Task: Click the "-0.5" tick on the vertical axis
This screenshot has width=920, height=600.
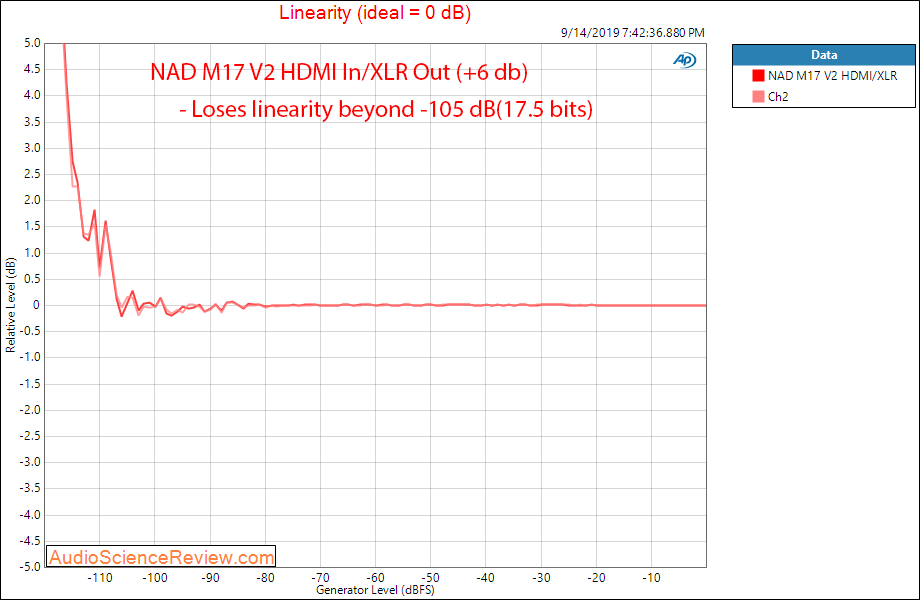Action: coord(31,331)
